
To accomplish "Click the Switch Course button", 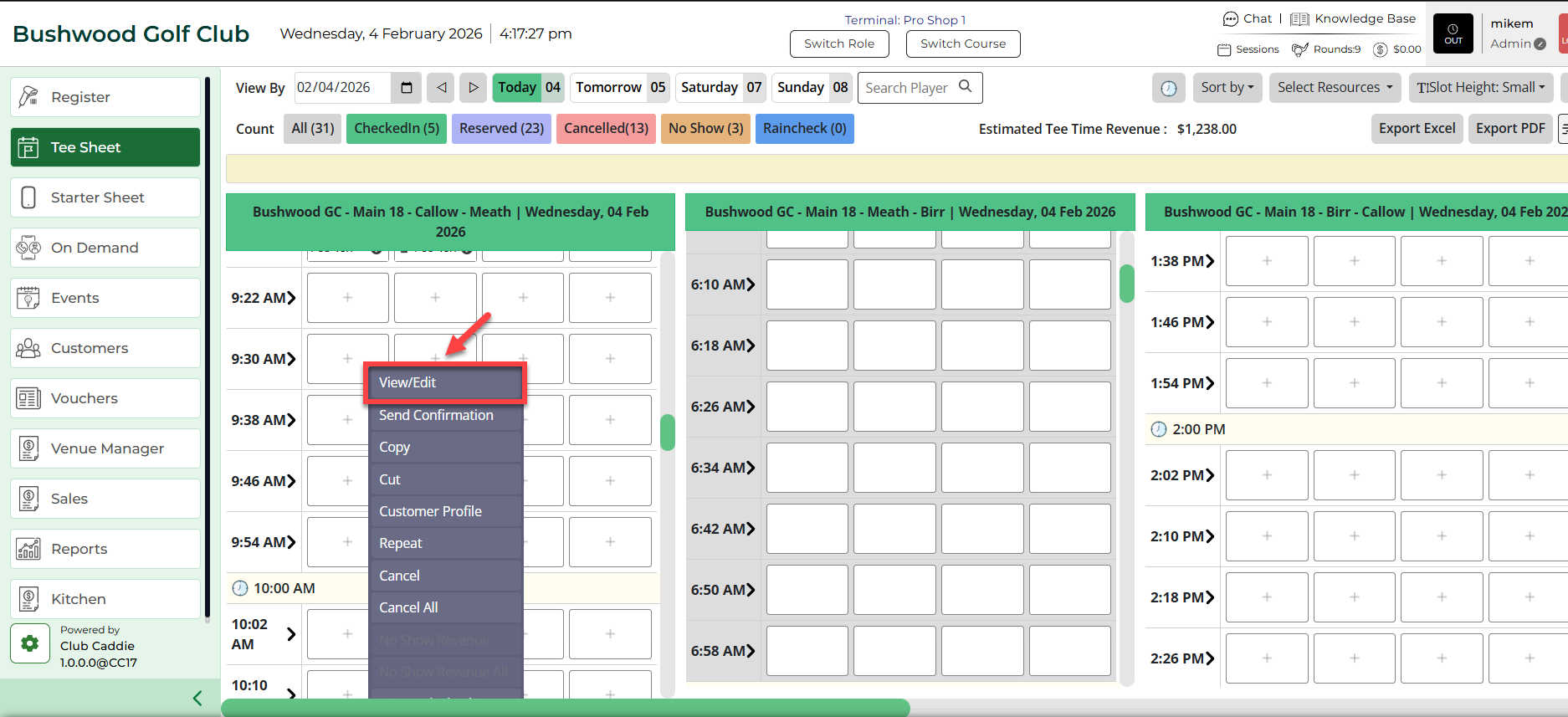I will point(962,44).
